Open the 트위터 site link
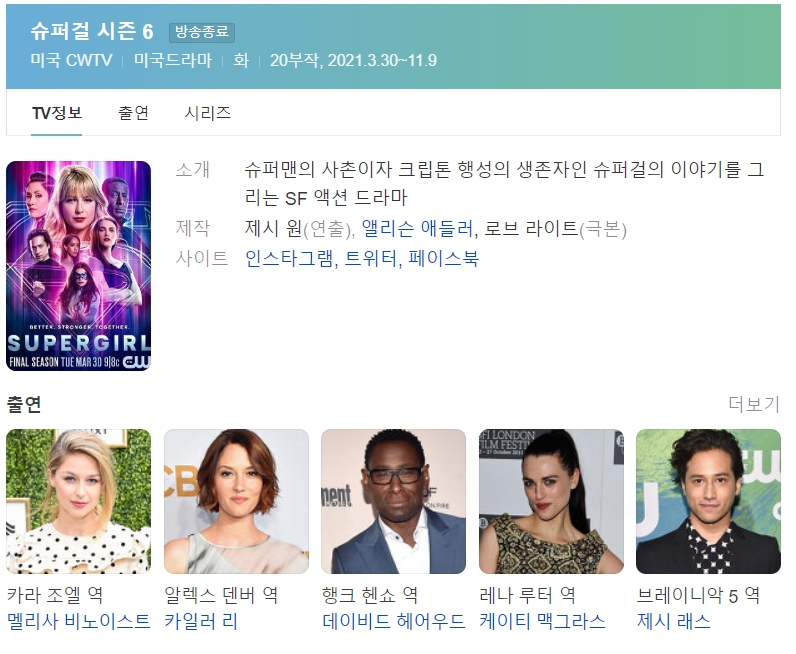Screen dimensions: 796x654 coord(371,258)
